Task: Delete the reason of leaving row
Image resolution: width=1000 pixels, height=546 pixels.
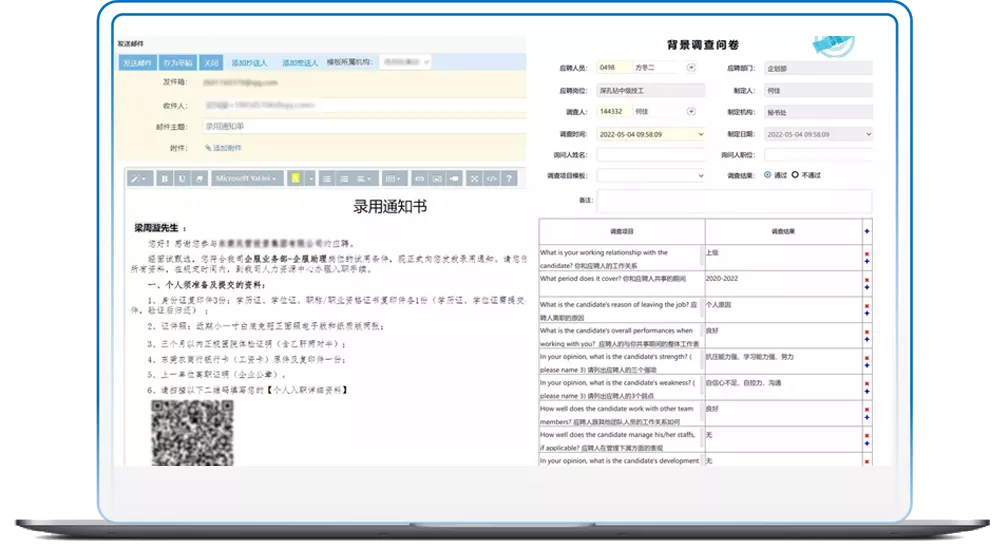Action: (867, 306)
